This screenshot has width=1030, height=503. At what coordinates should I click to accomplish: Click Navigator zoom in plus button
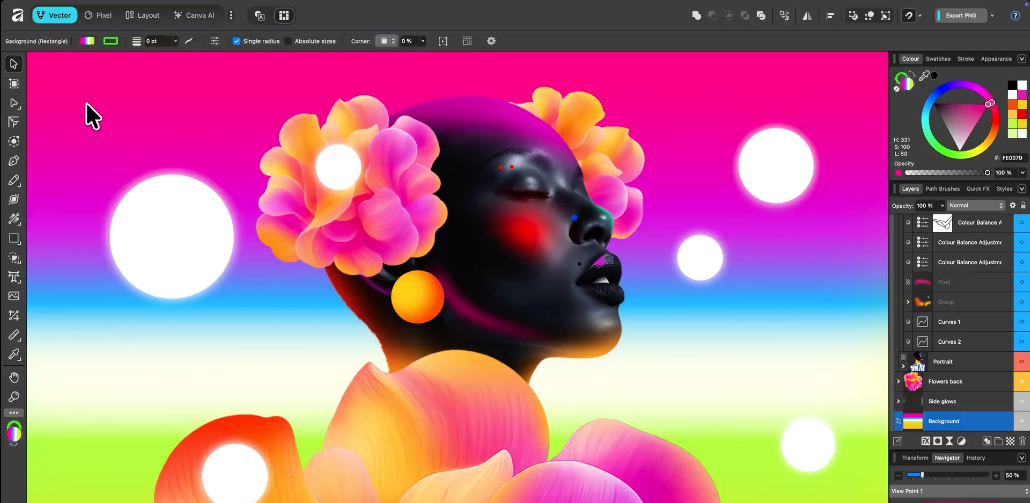coord(996,475)
